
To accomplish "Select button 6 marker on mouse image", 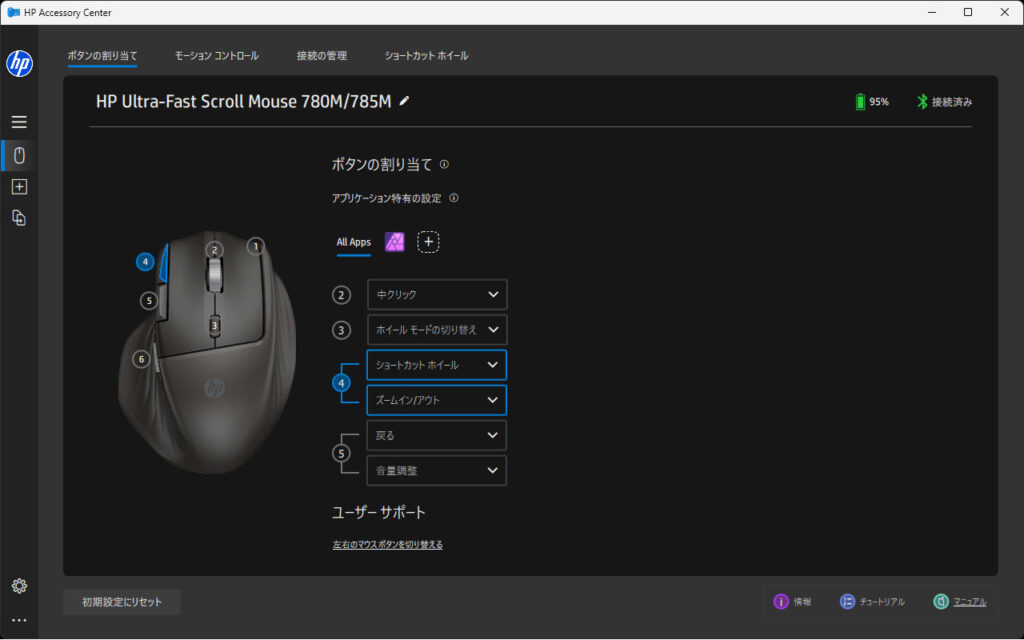I will [x=141, y=359].
